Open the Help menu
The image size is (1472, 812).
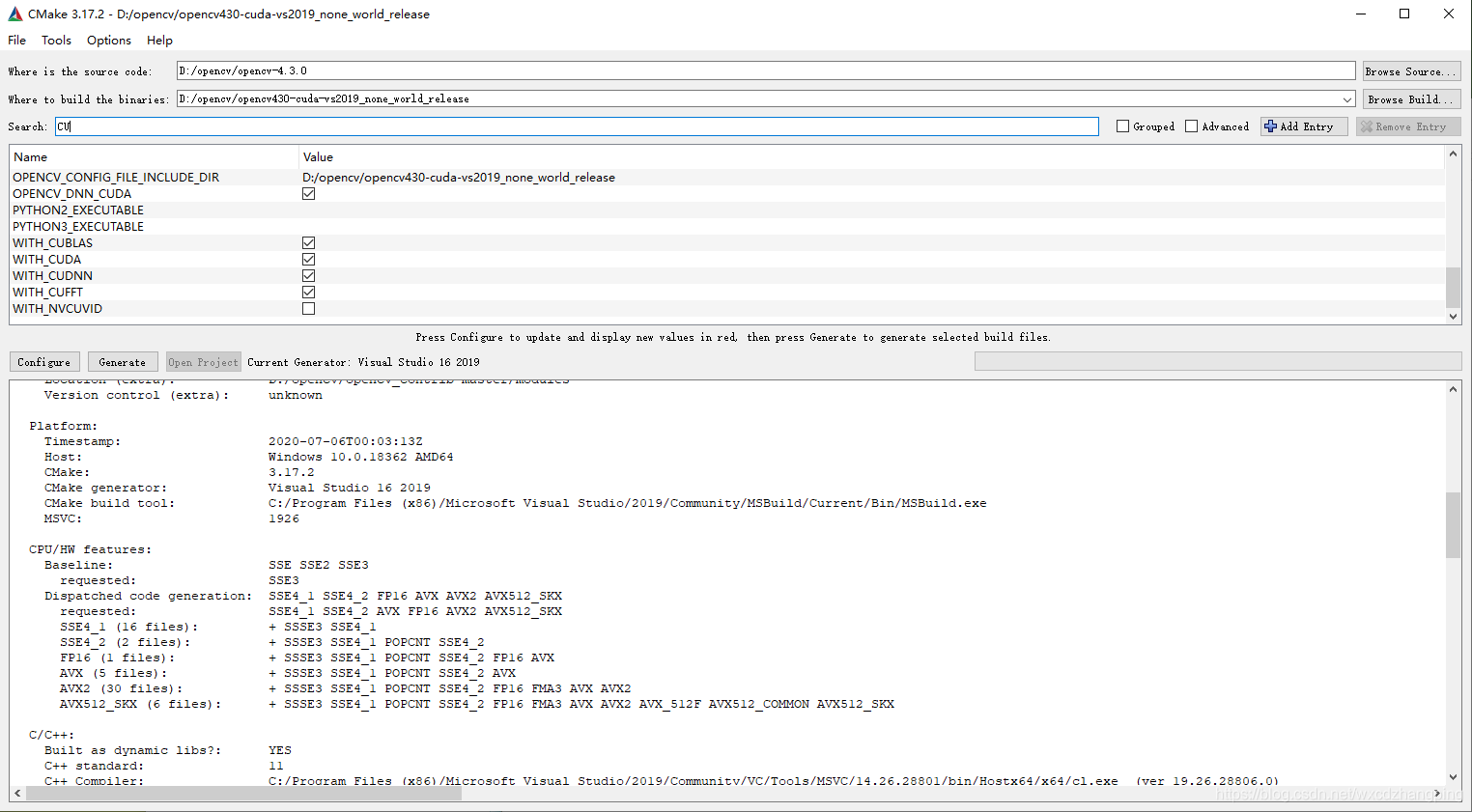coord(160,41)
